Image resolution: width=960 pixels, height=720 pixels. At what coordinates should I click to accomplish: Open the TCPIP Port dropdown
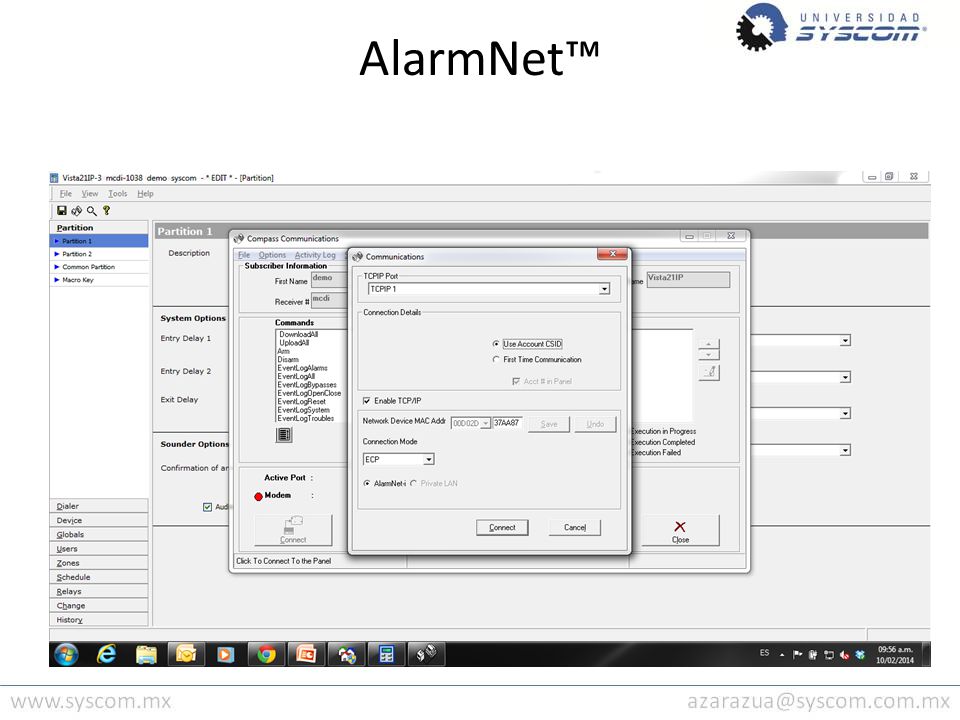(604, 289)
